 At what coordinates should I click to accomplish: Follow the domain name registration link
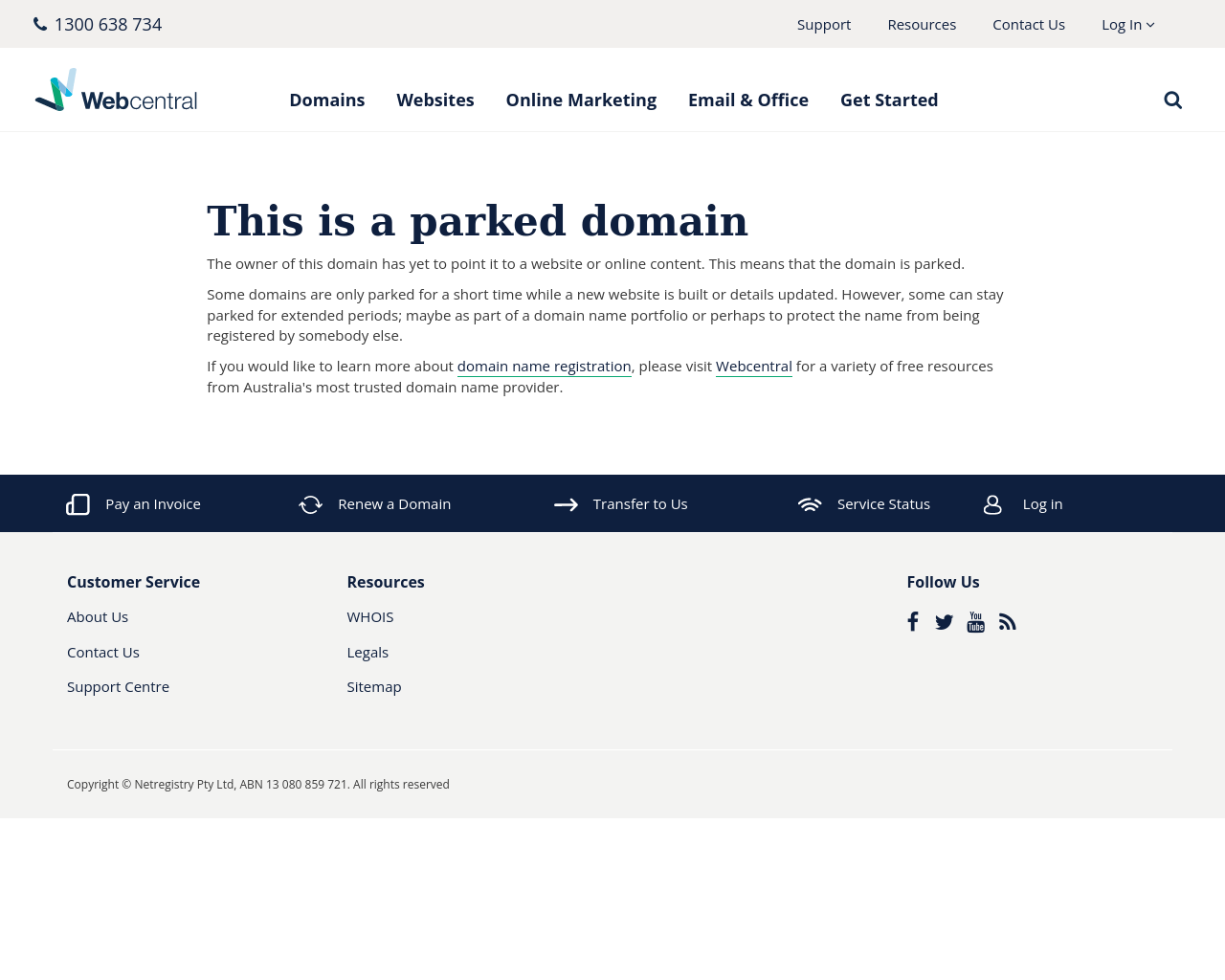(x=544, y=367)
